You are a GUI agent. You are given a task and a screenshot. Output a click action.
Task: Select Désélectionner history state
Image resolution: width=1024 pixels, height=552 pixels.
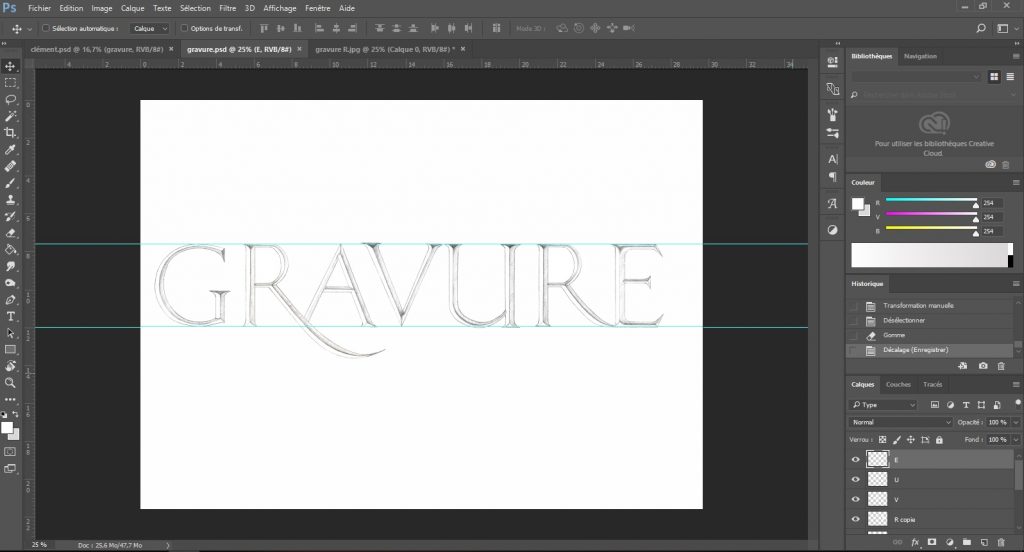point(930,321)
